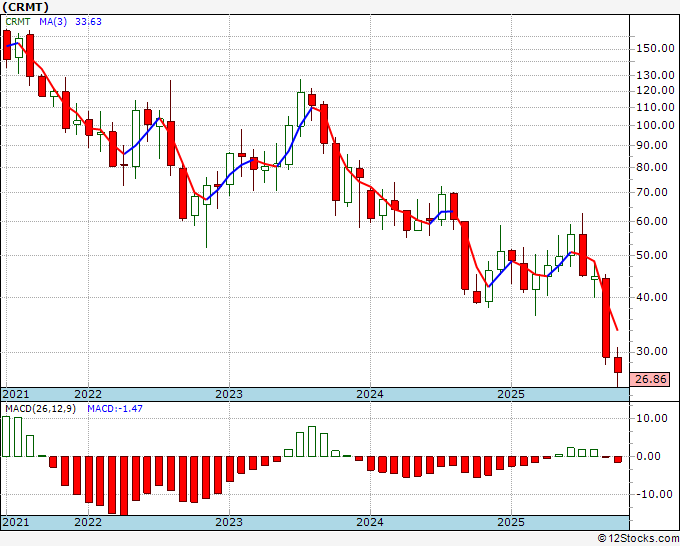The height and width of the screenshot is (546, 680).
Task: Click the -10.00 MACD axis label
Action: [653, 494]
